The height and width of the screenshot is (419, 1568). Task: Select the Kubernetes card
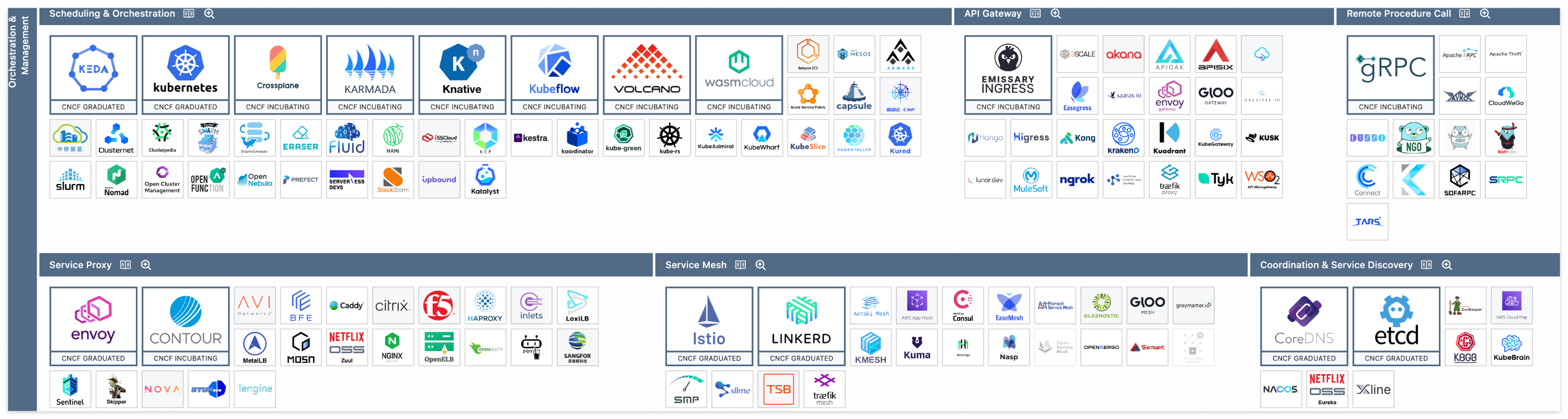(x=186, y=75)
